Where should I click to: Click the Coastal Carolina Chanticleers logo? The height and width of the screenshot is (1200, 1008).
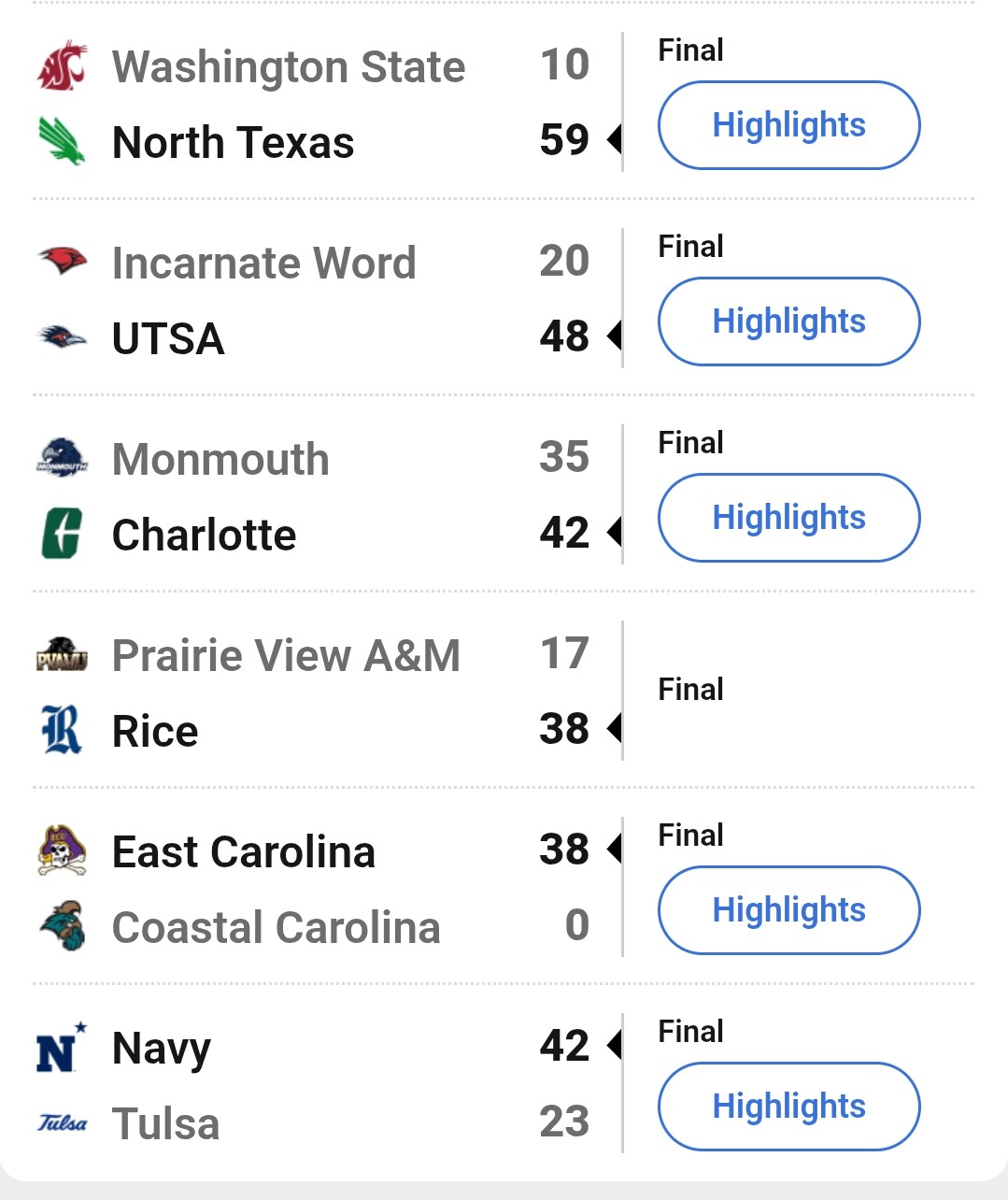tap(62, 926)
